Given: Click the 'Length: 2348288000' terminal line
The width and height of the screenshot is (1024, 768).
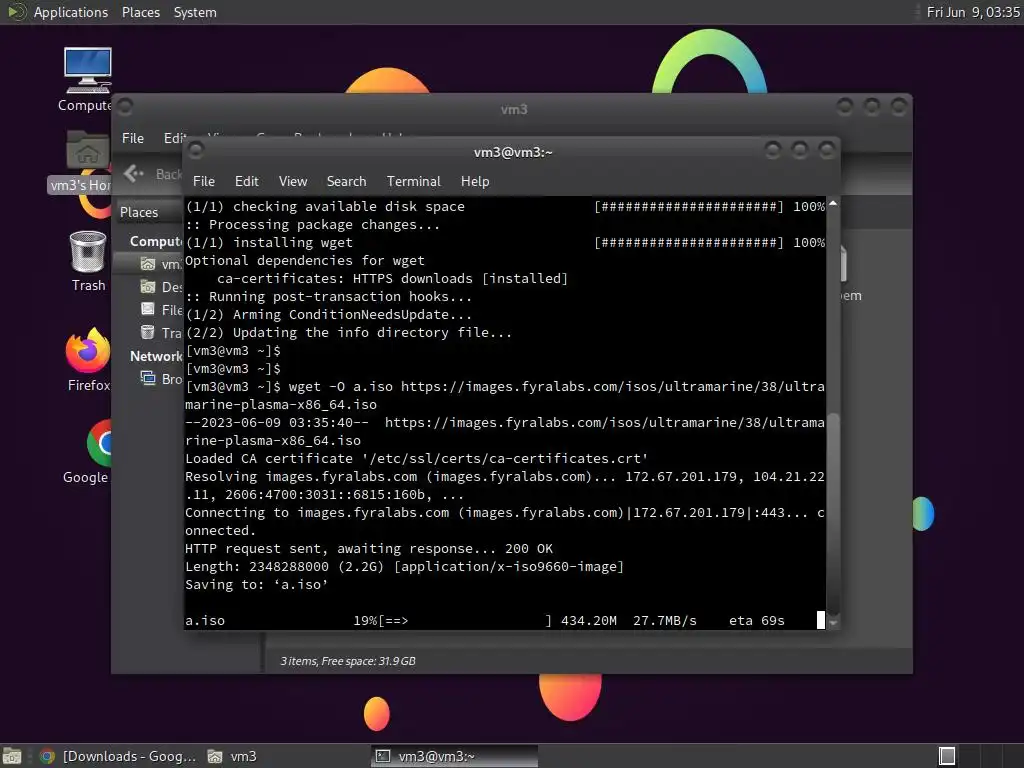Looking at the screenshot, I should coord(404,566).
